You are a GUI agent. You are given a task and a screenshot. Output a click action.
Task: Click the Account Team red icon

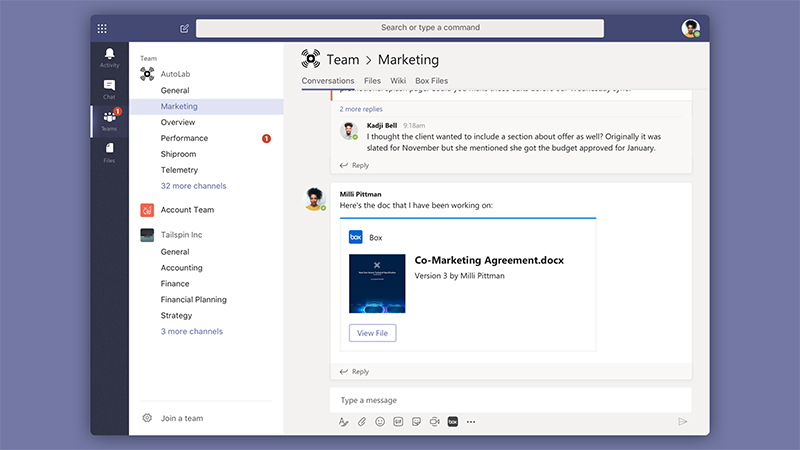coord(147,210)
